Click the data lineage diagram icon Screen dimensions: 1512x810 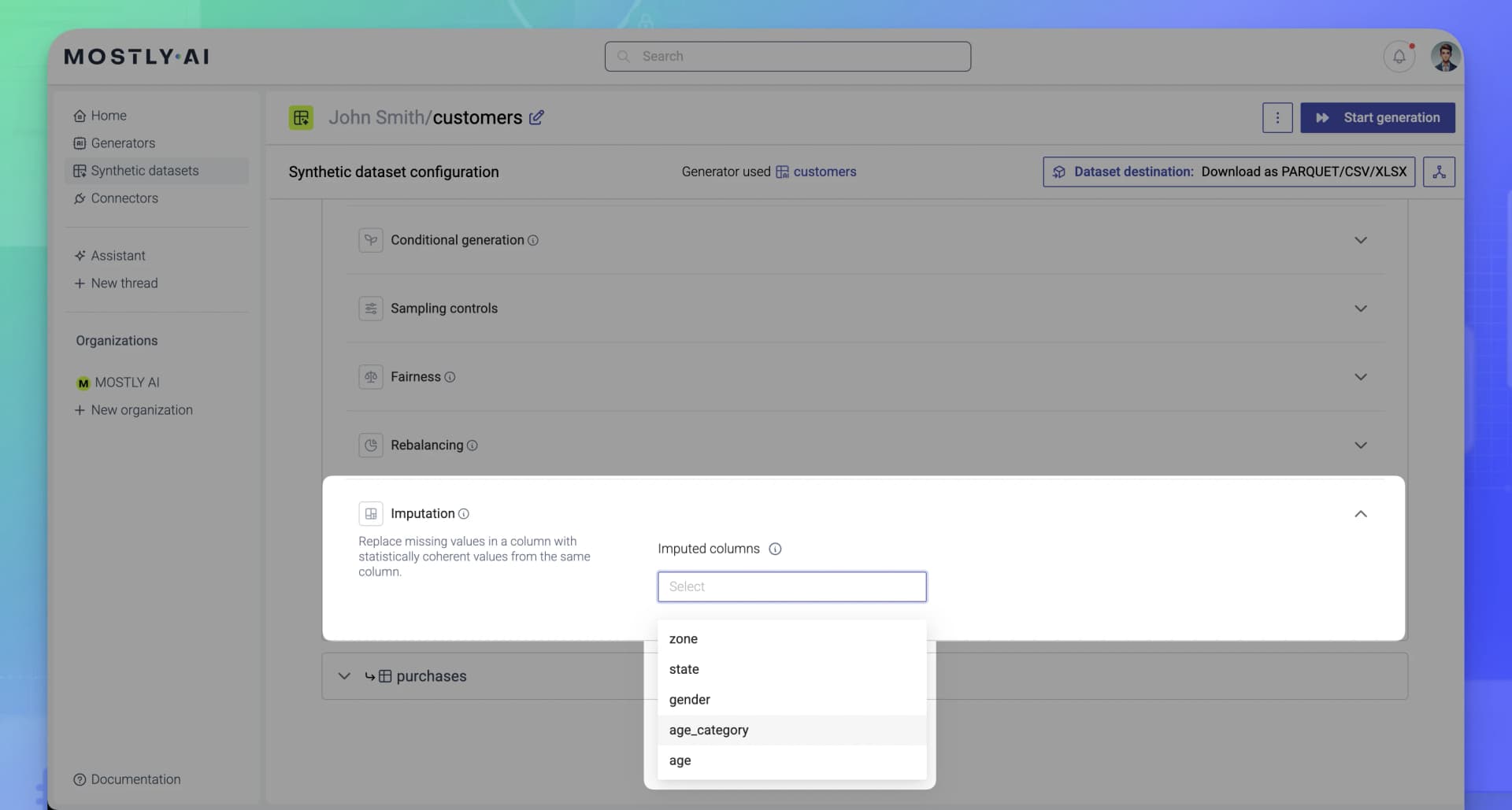[1438, 172]
